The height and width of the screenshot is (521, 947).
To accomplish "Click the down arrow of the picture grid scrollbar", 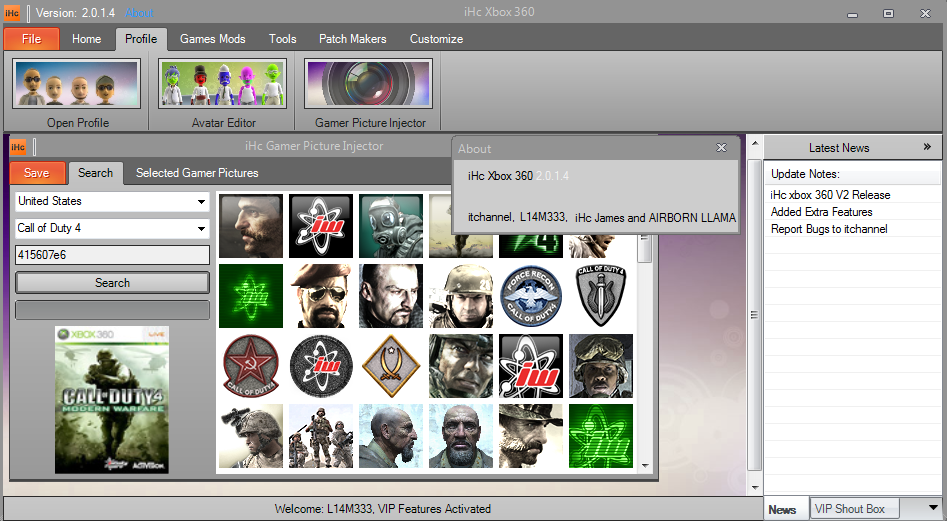I will tap(645, 465).
